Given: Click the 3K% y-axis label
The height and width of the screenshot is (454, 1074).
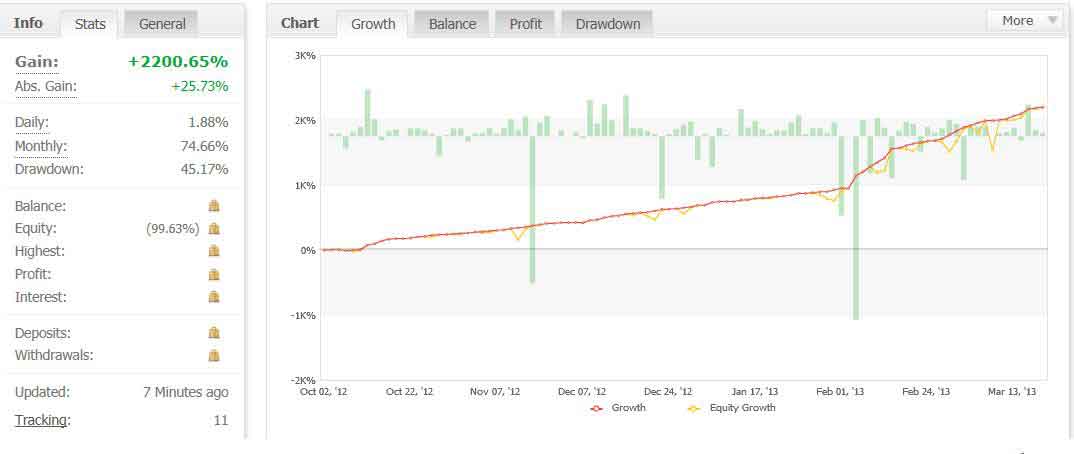Looking at the screenshot, I should [x=305, y=55].
